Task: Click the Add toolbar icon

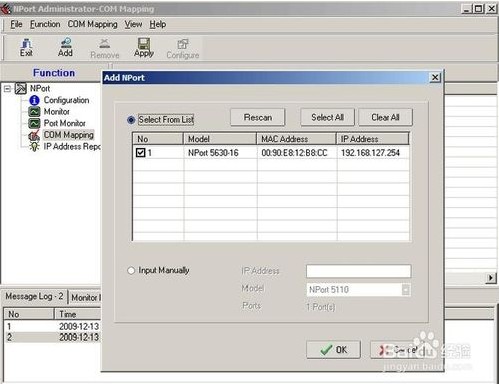Action: click(x=65, y=47)
